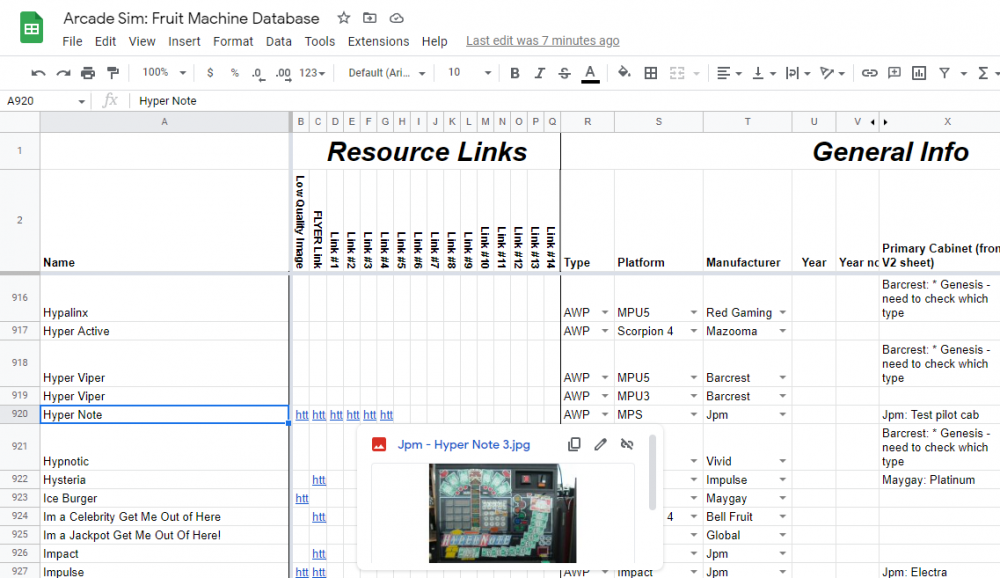Open the cell borders menu

[651, 73]
